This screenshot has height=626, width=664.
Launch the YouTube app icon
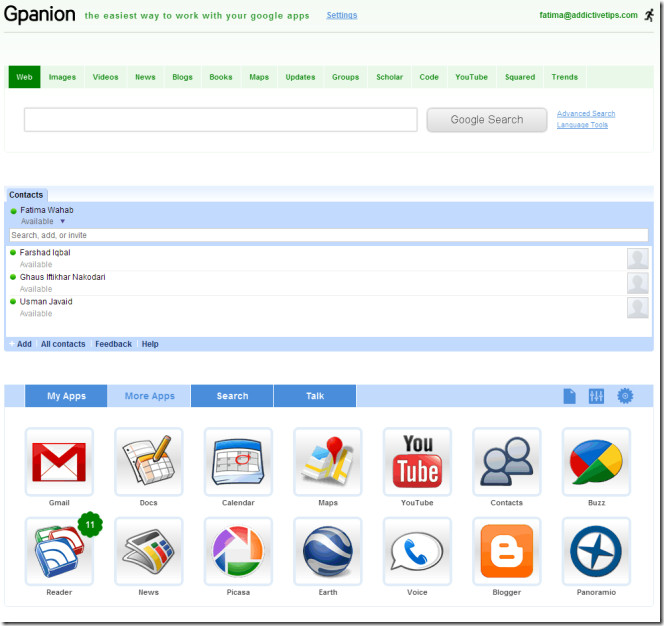click(x=417, y=462)
